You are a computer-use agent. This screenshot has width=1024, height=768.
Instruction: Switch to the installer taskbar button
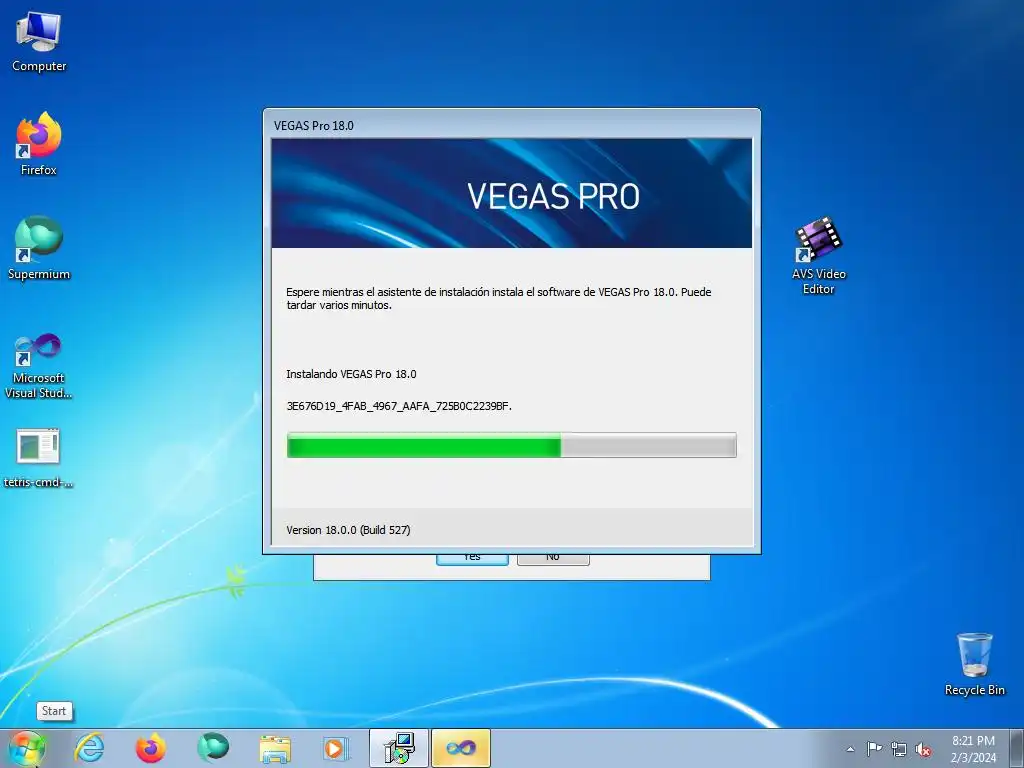(x=398, y=748)
